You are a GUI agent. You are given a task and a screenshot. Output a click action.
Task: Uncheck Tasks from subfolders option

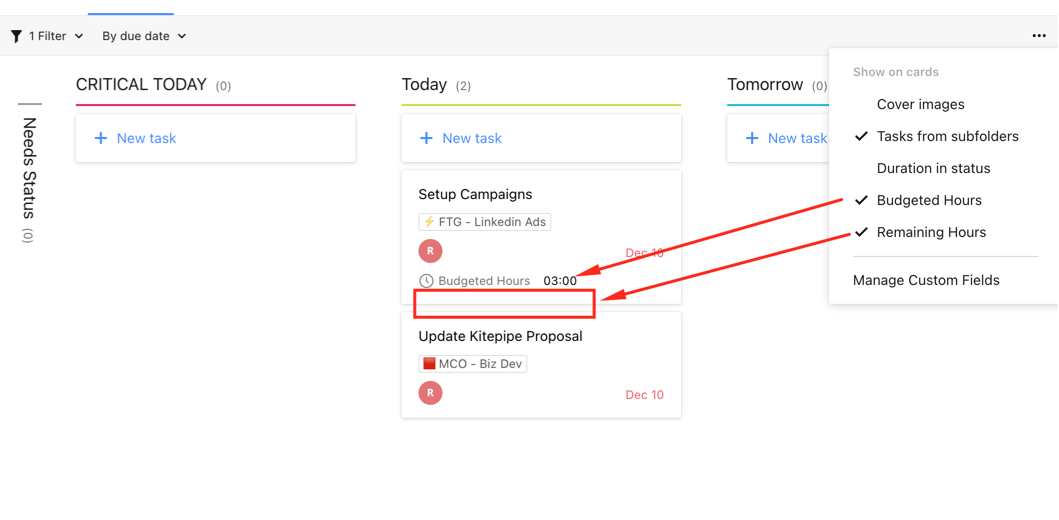947,136
